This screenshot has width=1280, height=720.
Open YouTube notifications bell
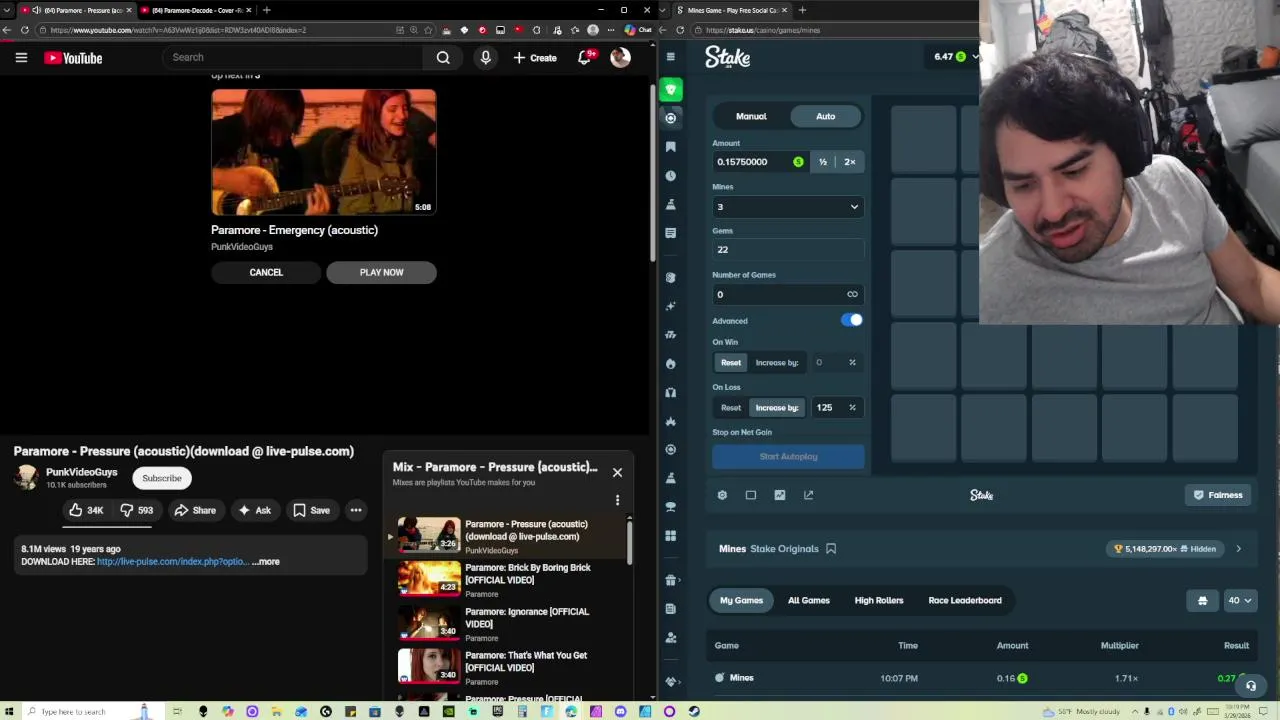tap(585, 58)
